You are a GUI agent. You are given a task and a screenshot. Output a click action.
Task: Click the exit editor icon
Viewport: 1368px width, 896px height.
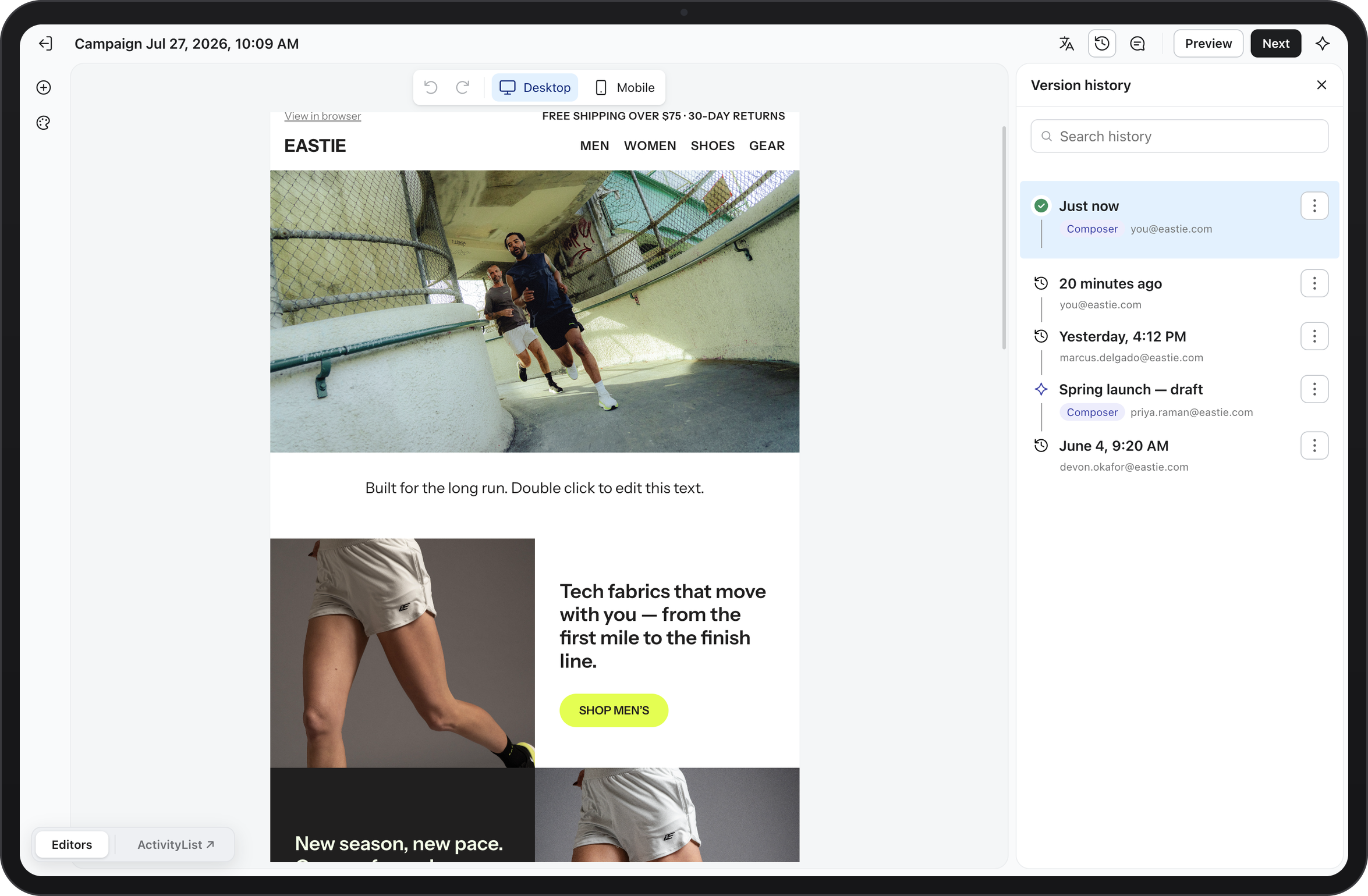45,44
